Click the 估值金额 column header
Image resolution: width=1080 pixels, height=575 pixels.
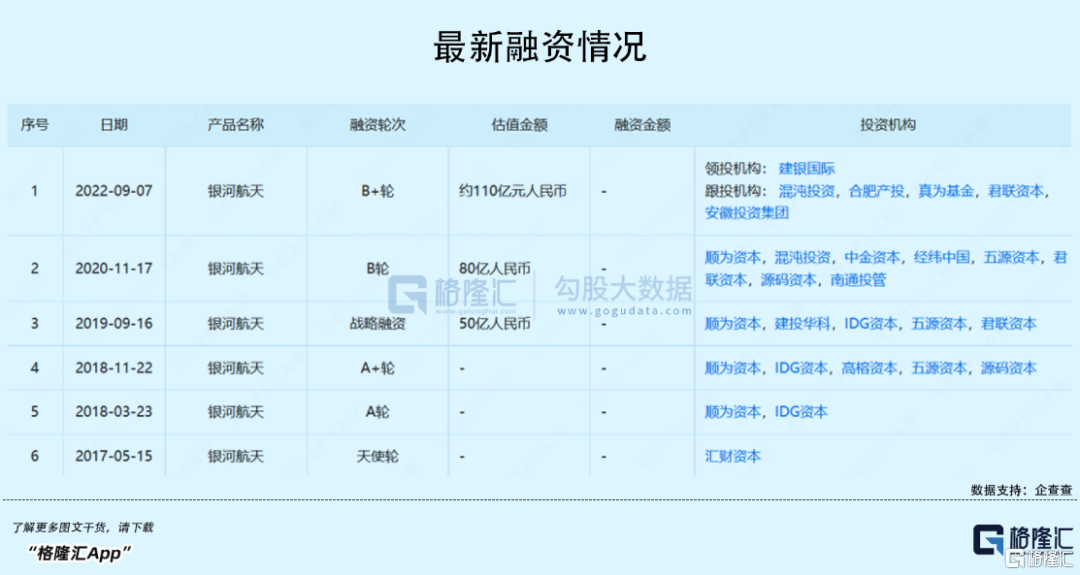pos(519,125)
